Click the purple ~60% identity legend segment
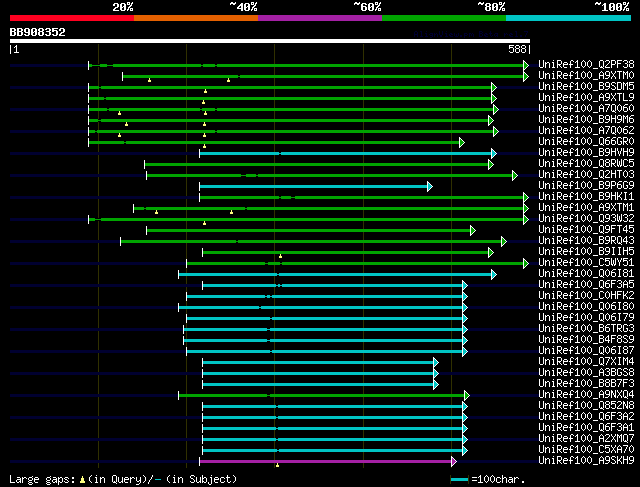The height and width of the screenshot is (487, 640). click(320, 18)
